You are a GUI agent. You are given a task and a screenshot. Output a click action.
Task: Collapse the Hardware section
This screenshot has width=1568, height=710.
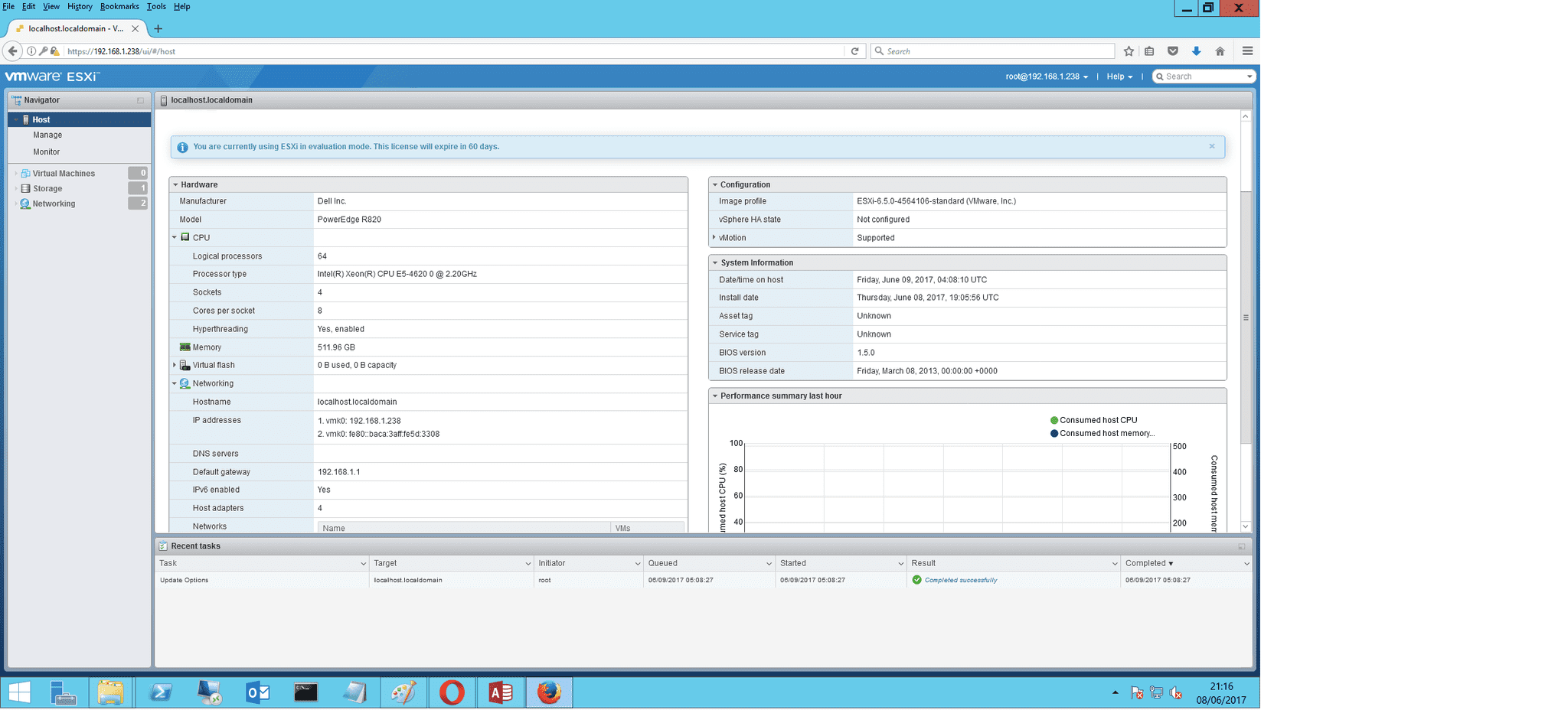(175, 184)
